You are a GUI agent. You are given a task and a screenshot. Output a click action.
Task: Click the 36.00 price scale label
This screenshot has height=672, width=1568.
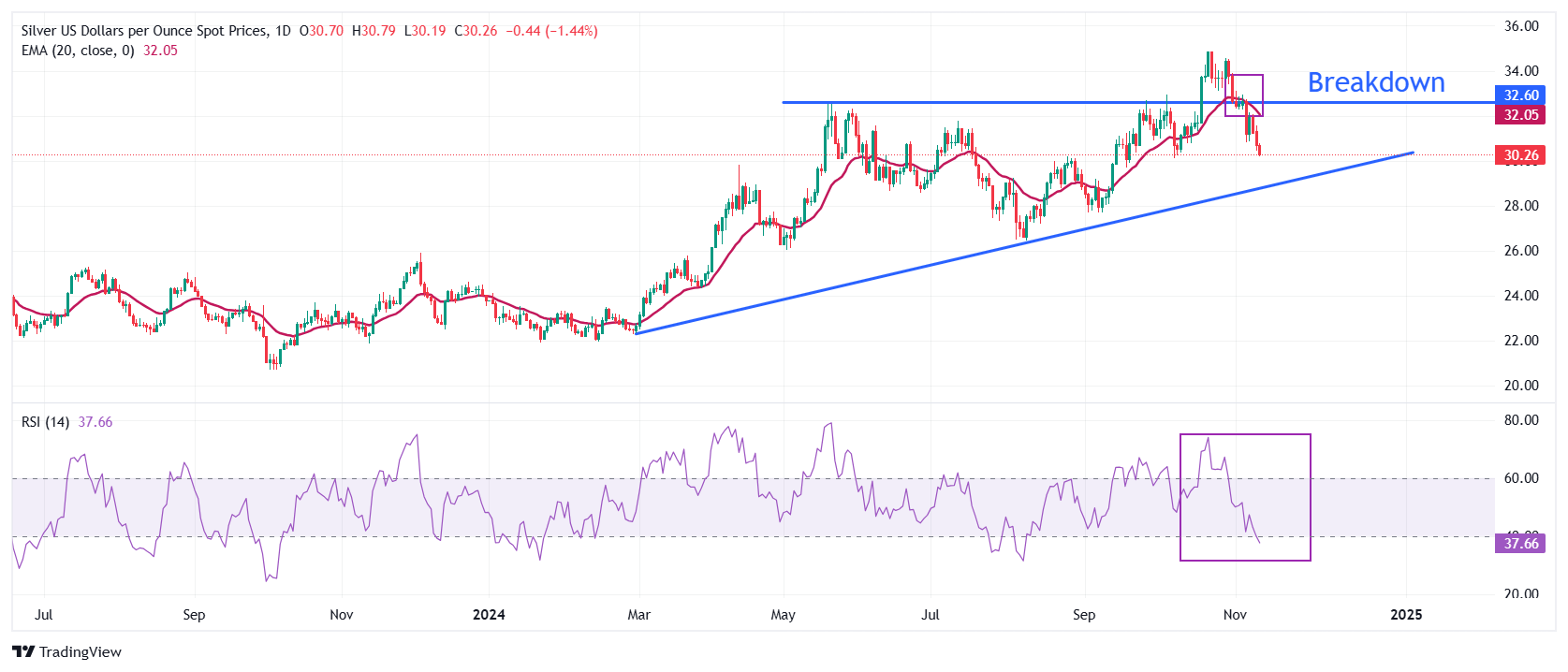coord(1521,26)
